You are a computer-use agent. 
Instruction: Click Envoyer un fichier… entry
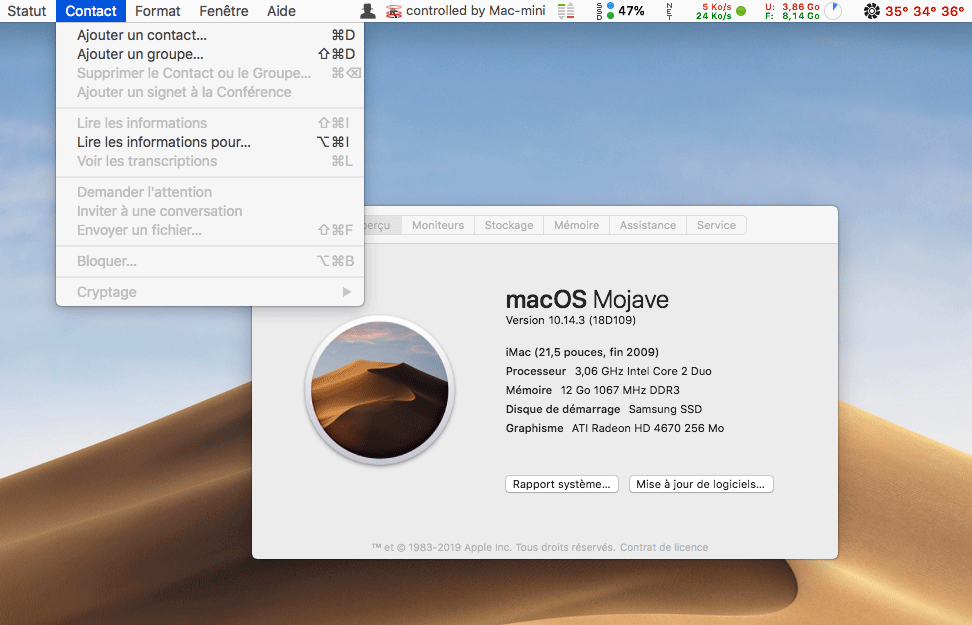coord(210,230)
